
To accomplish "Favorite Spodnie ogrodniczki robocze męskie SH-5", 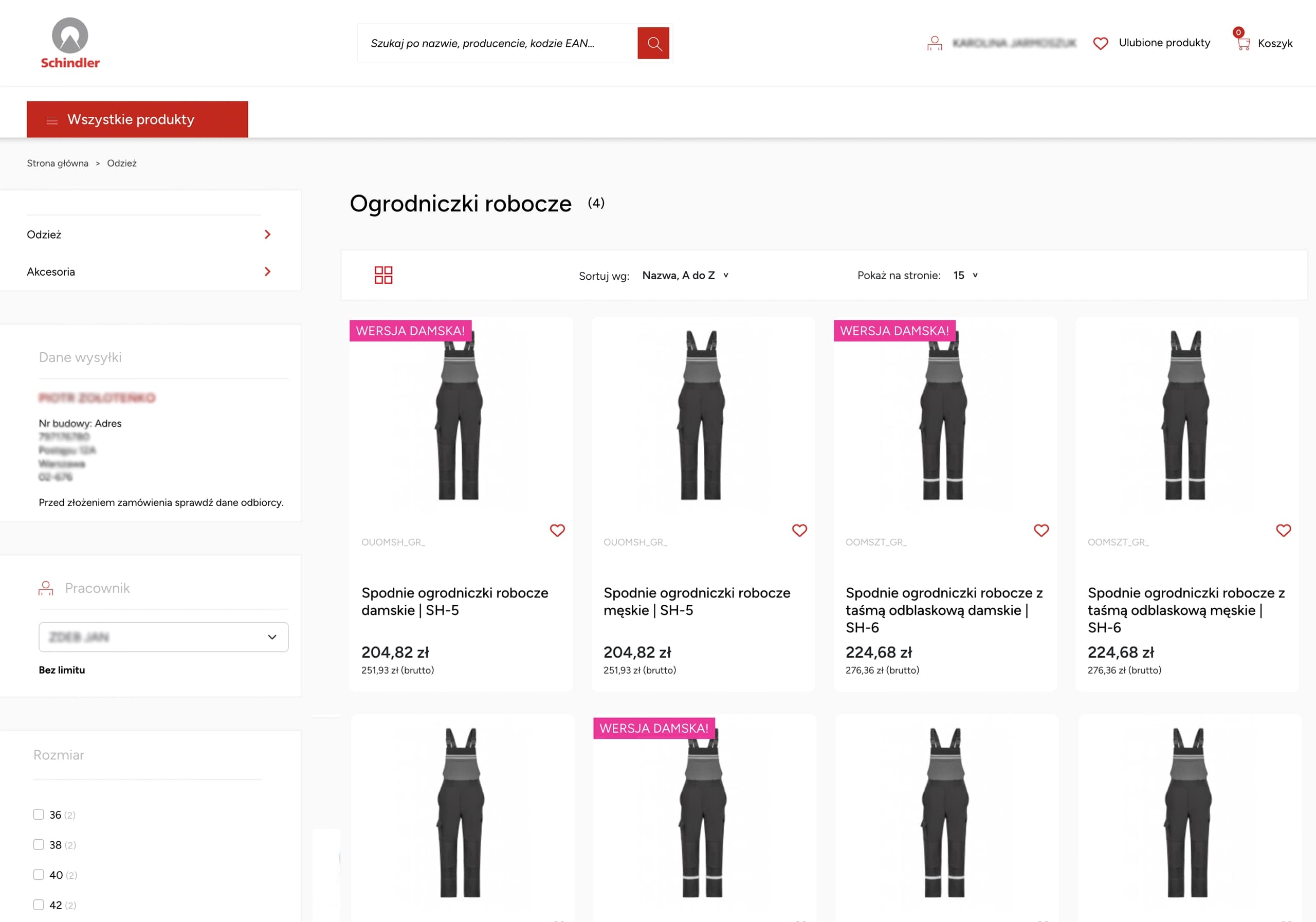I will tap(799, 530).
